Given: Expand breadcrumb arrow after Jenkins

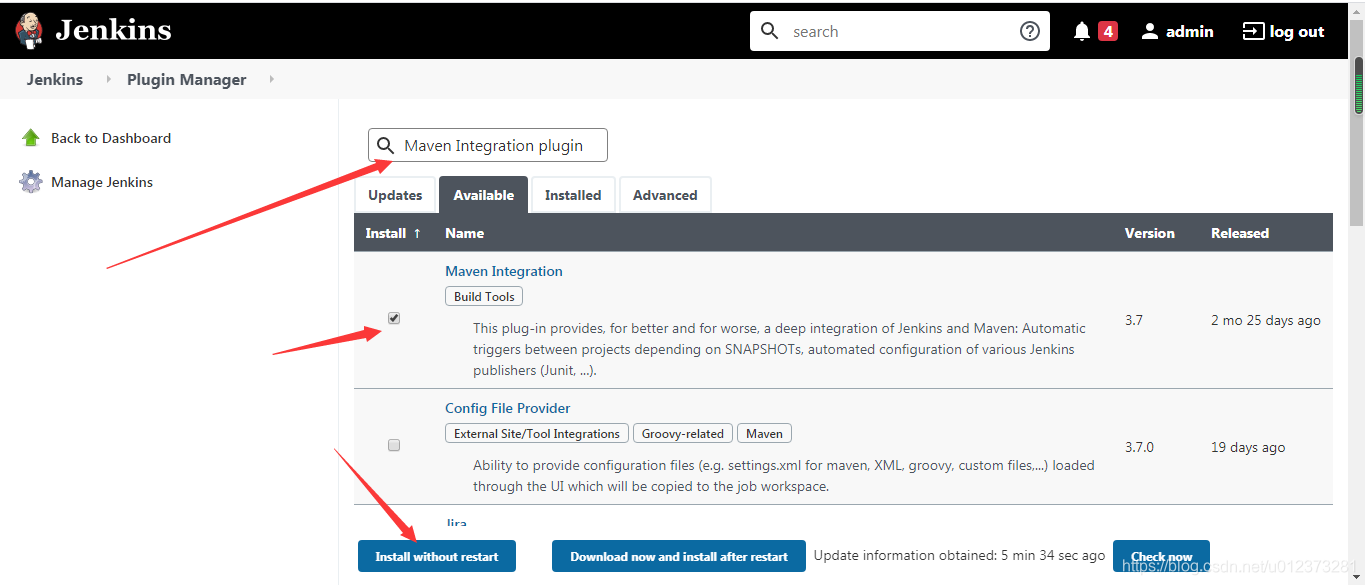Looking at the screenshot, I should [108, 79].
